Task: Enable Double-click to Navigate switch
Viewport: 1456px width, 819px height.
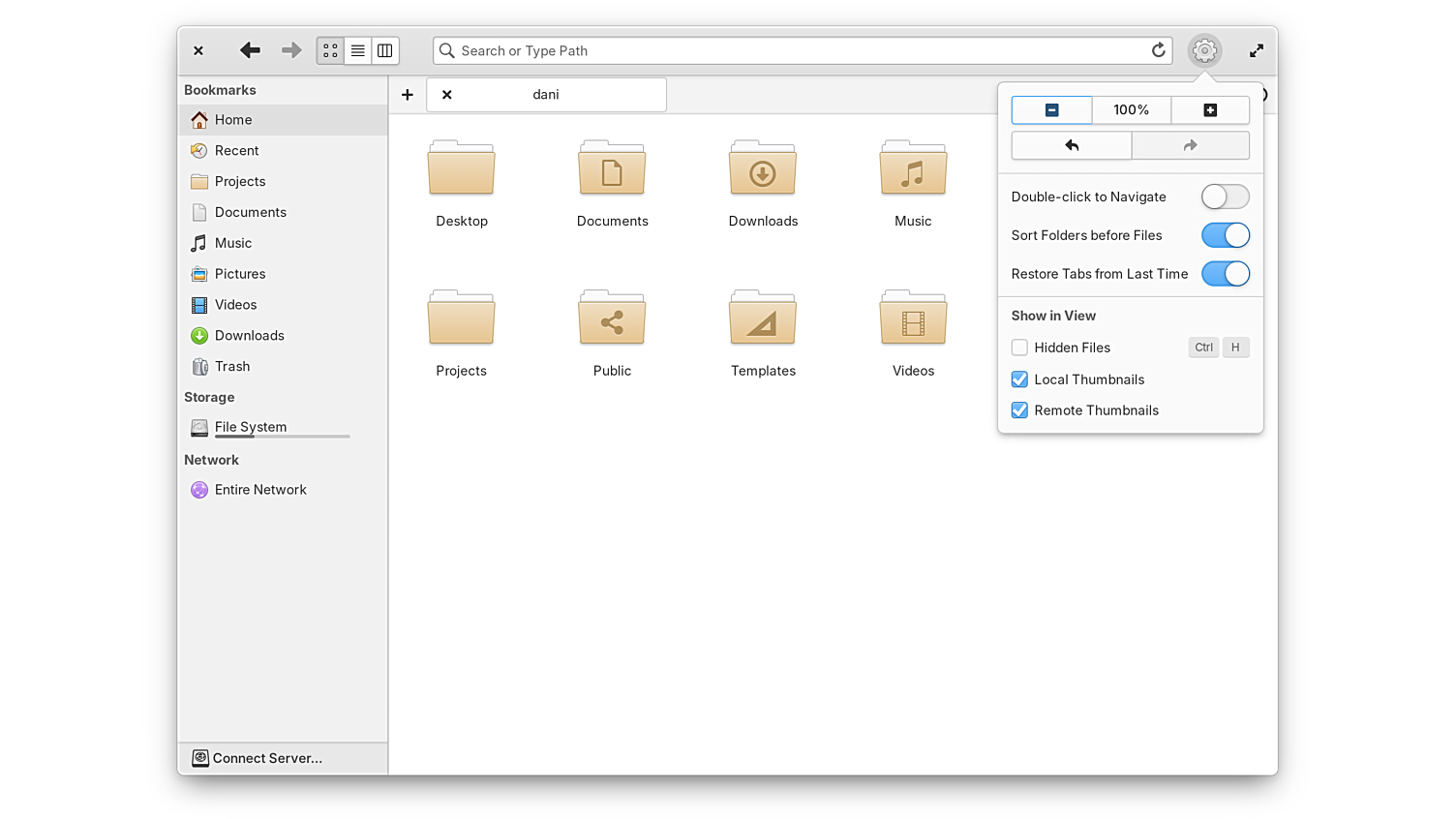Action: click(x=1225, y=197)
